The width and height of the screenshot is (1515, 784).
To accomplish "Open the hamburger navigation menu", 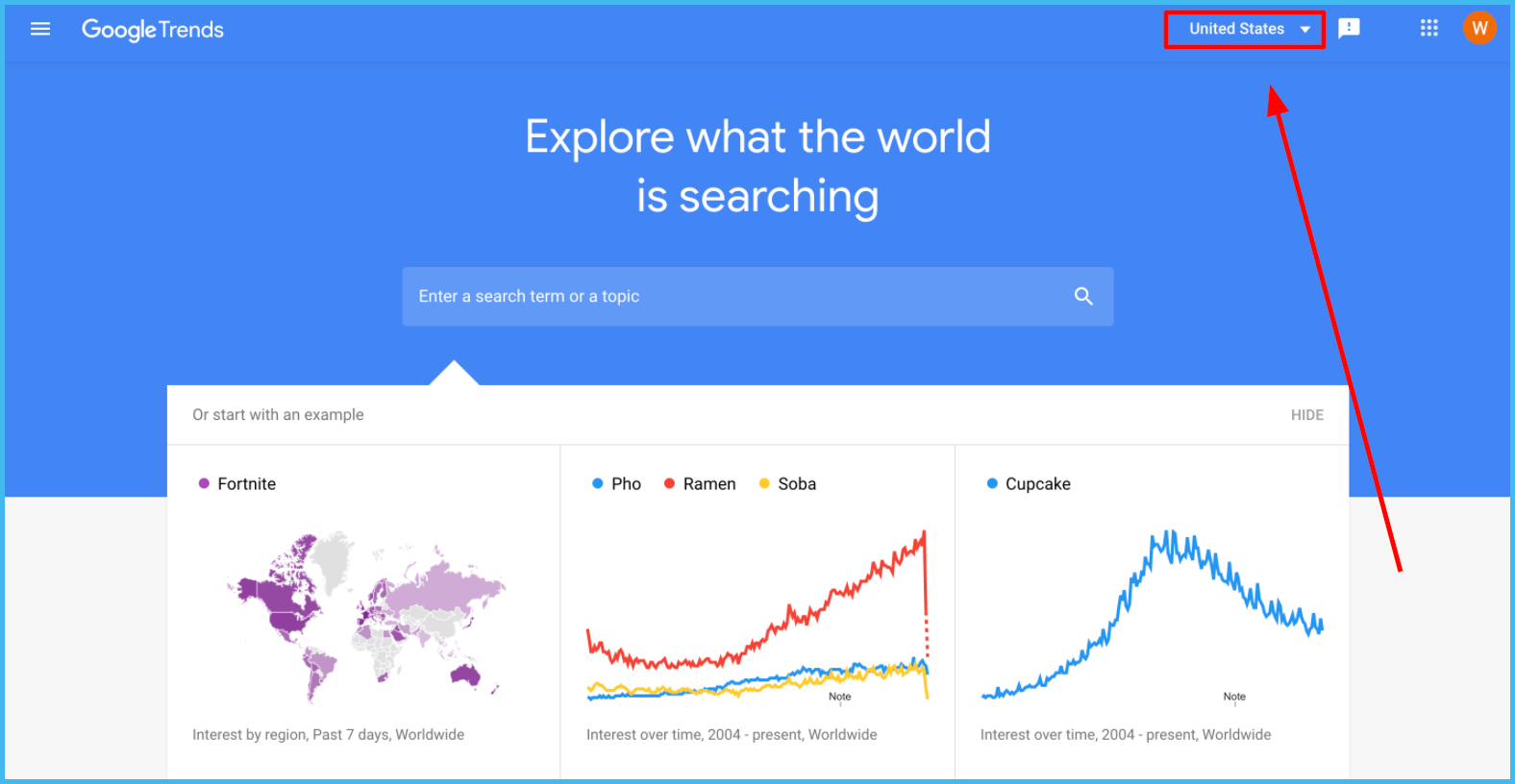I will [40, 29].
